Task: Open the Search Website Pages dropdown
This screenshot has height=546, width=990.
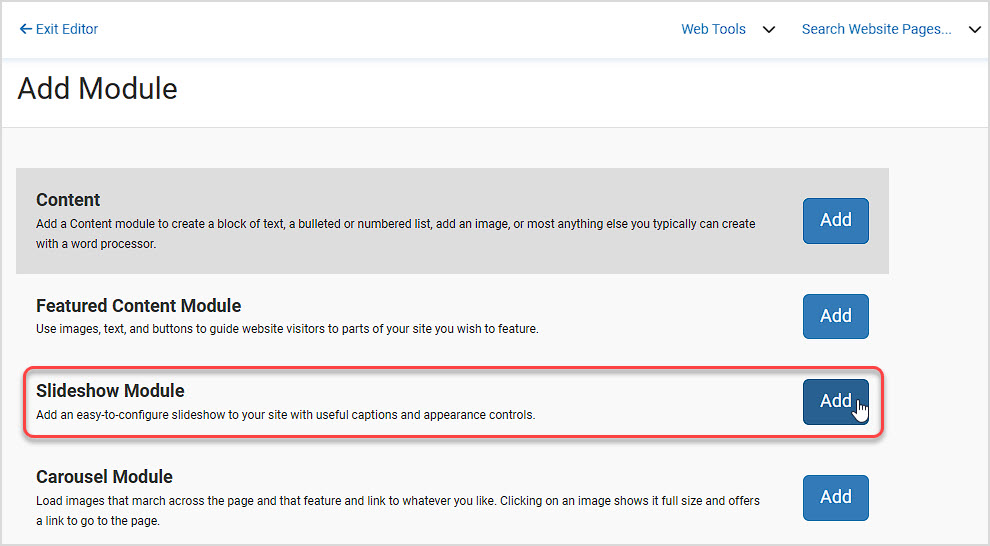Action: coord(876,29)
